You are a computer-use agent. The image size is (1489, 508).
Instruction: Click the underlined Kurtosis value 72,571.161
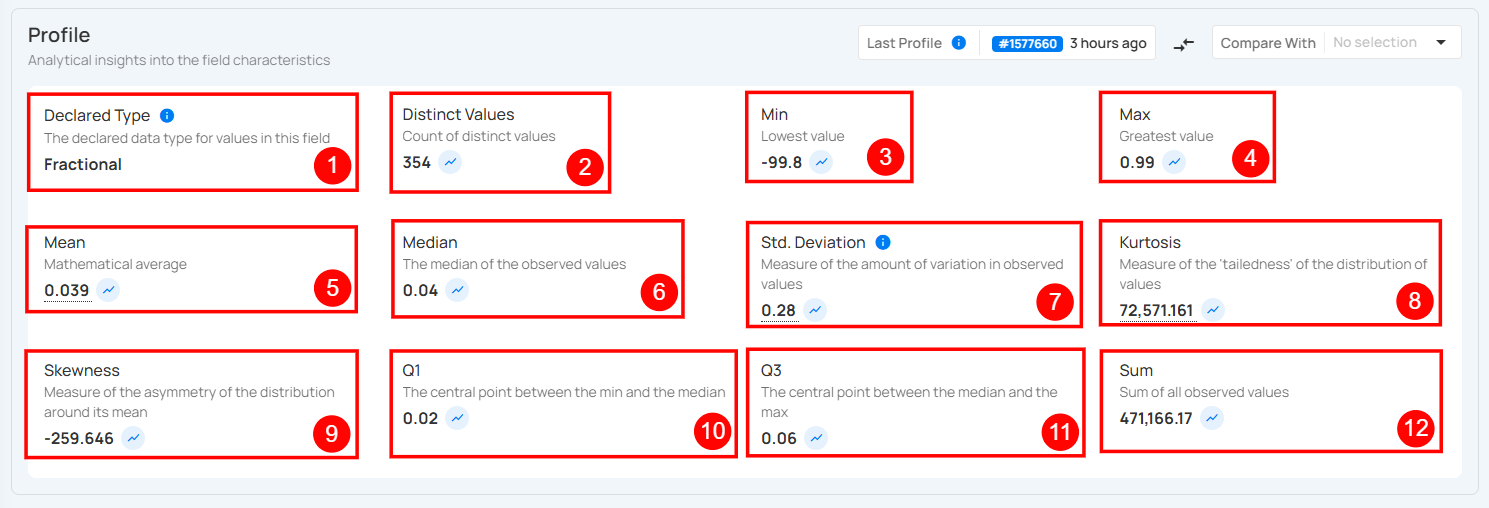pos(1156,310)
